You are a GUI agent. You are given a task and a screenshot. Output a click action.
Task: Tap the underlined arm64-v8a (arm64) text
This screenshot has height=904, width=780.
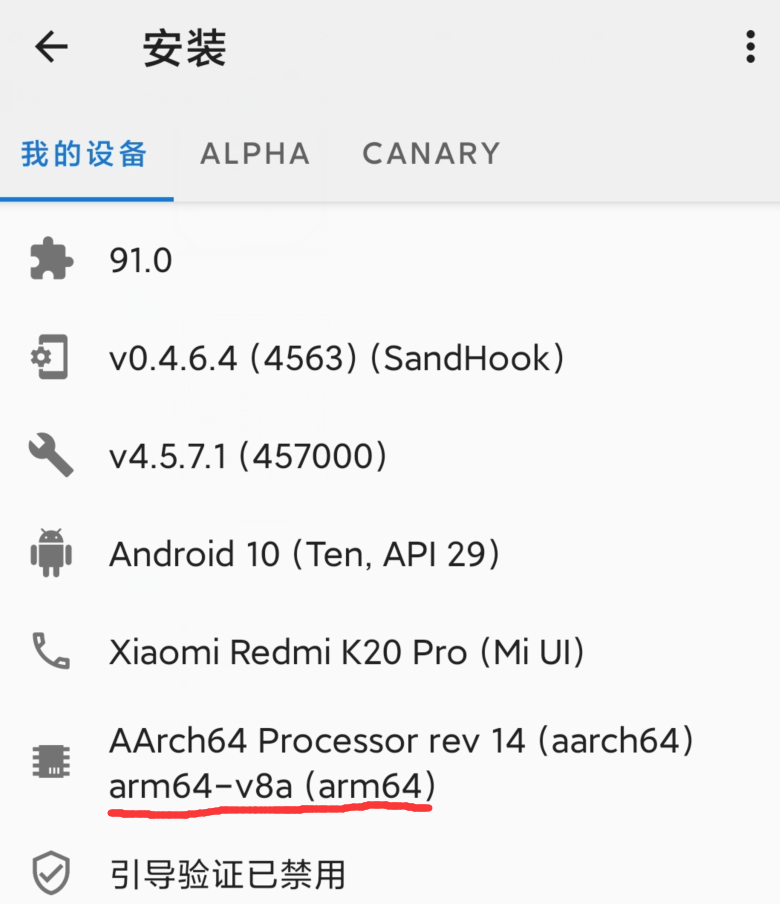point(272,785)
